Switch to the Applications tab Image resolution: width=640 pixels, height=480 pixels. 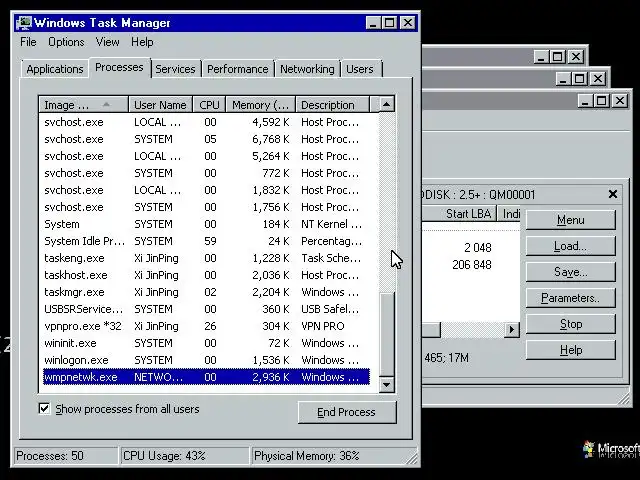tap(55, 69)
